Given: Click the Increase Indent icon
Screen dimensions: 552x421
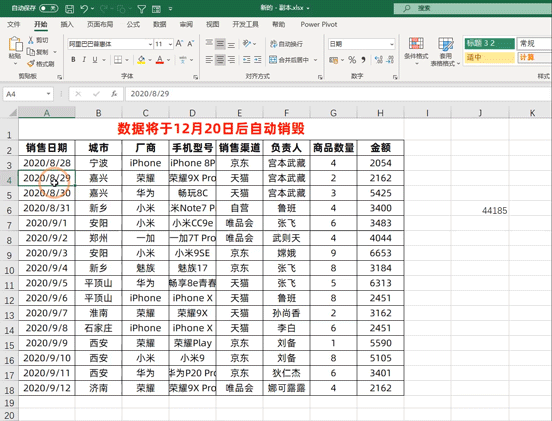Looking at the screenshot, I should 258,60.
